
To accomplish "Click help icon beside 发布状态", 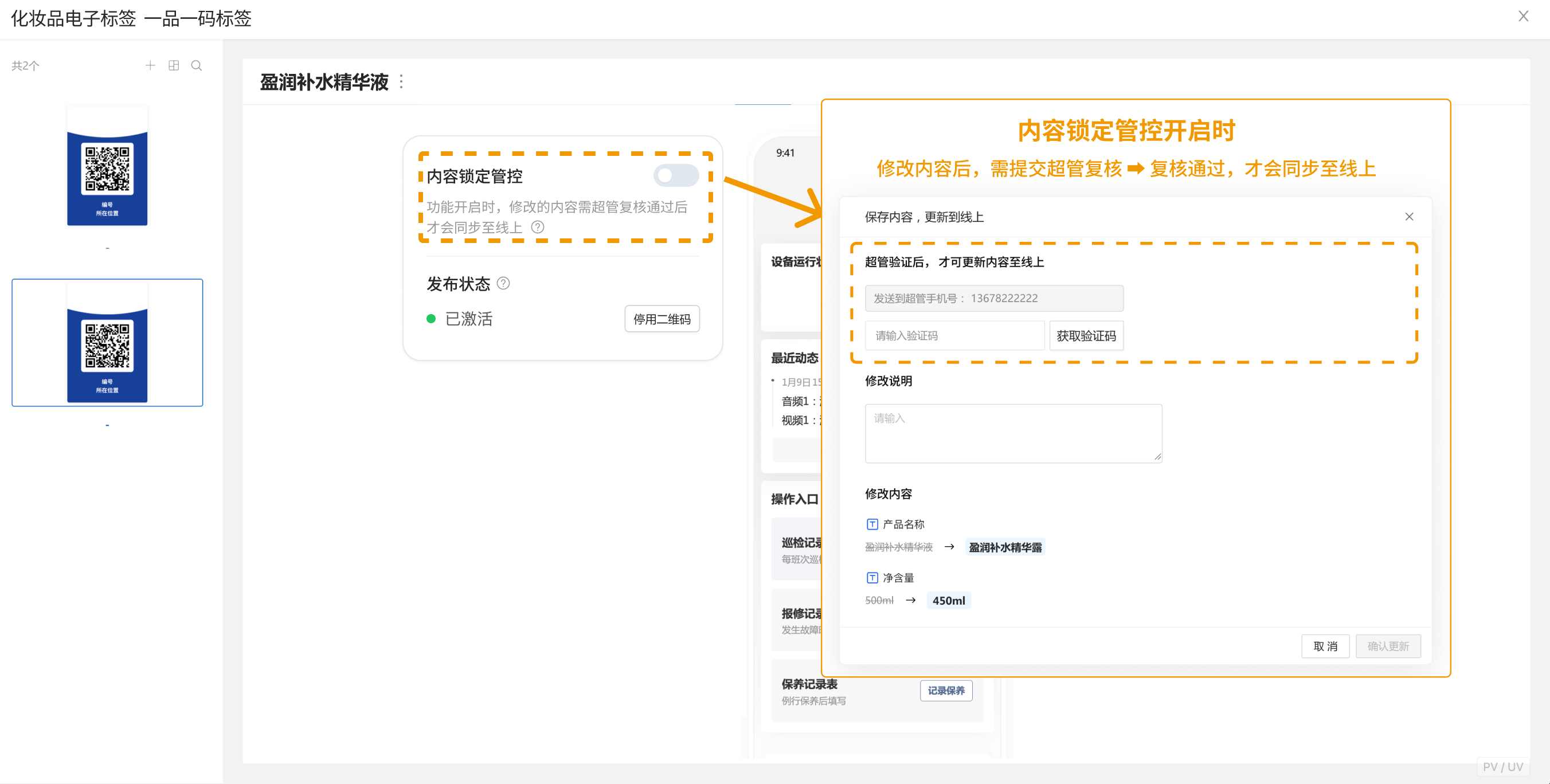I will point(504,283).
